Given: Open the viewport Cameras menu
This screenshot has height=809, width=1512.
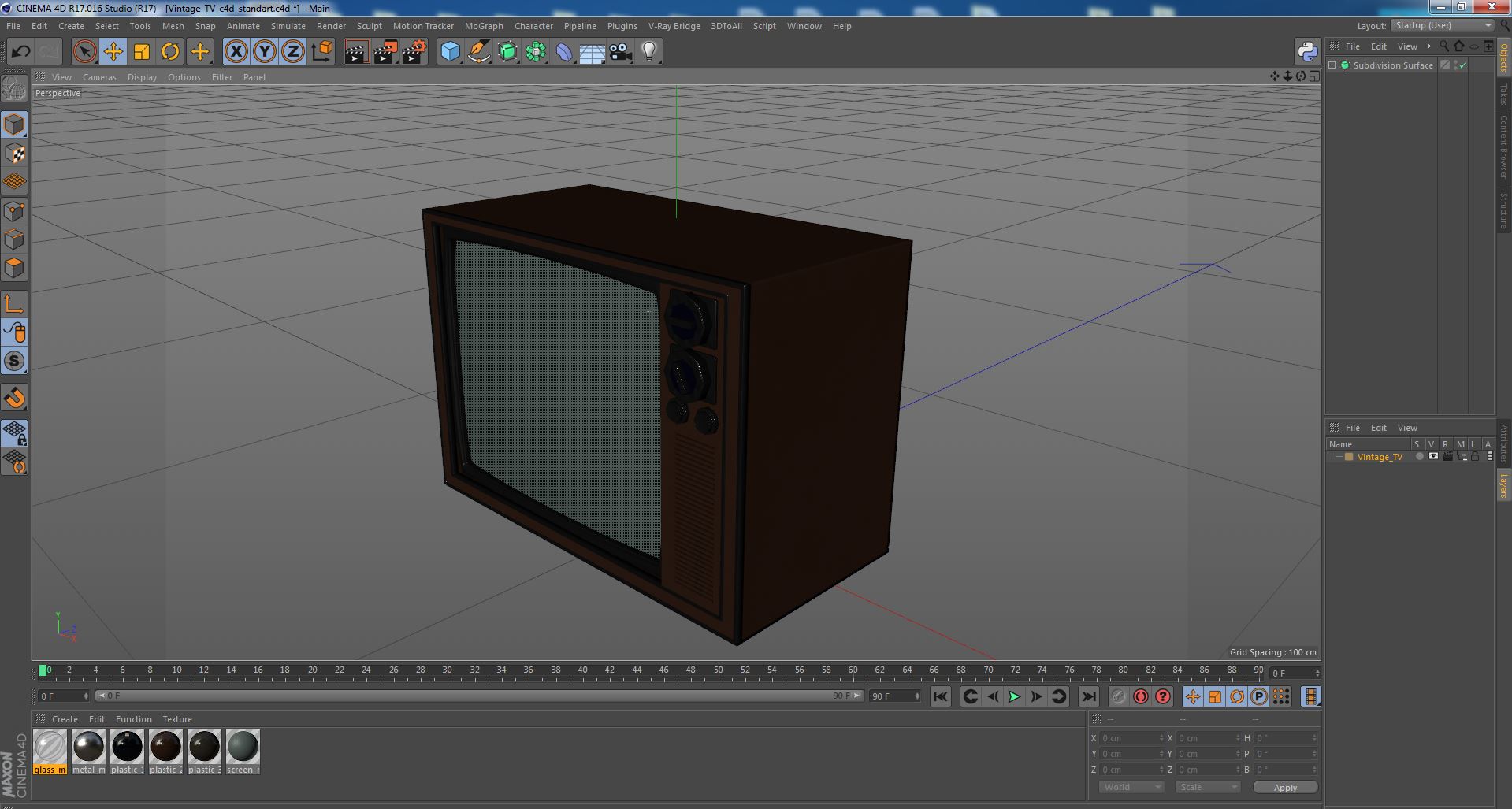Looking at the screenshot, I should (x=99, y=77).
